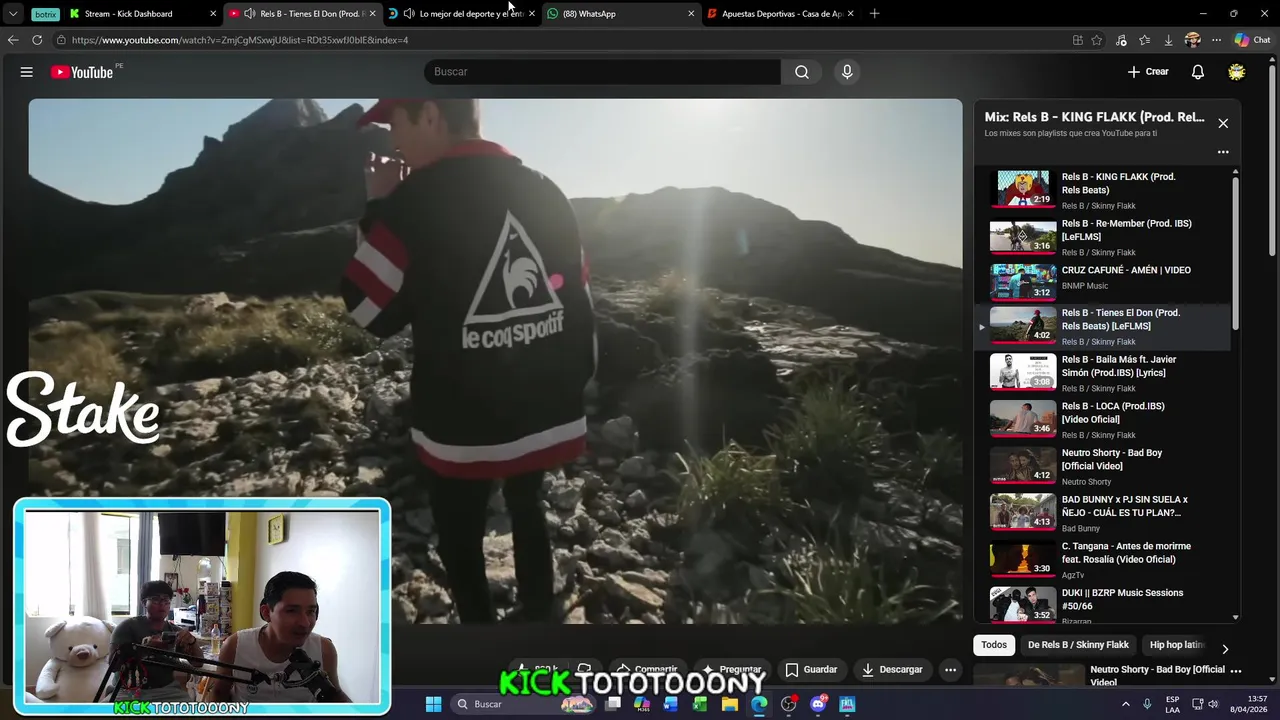Add this page to favorites star
Viewport: 1280px width, 720px height.
click(1097, 40)
